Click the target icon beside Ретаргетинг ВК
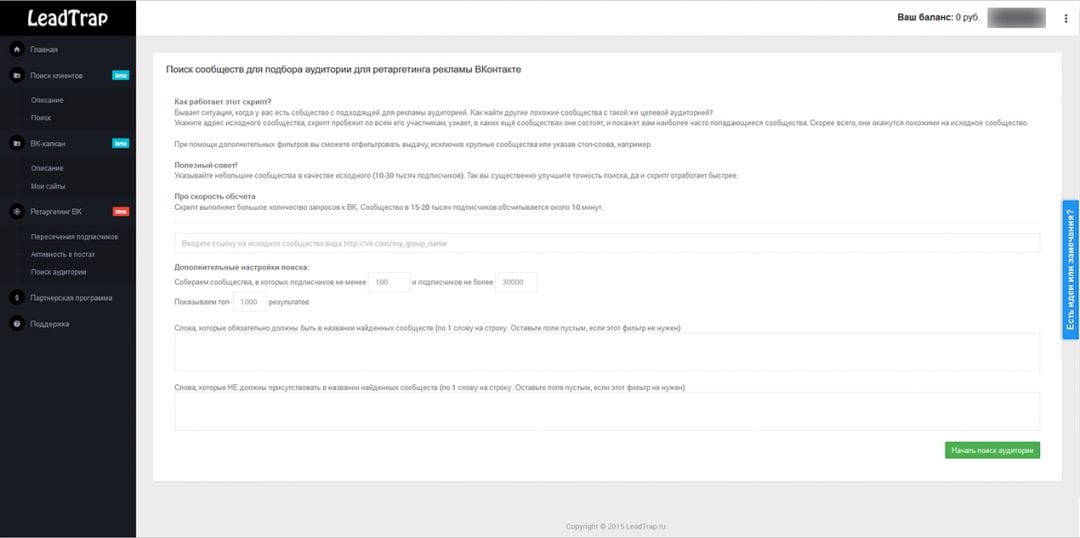 tap(17, 211)
